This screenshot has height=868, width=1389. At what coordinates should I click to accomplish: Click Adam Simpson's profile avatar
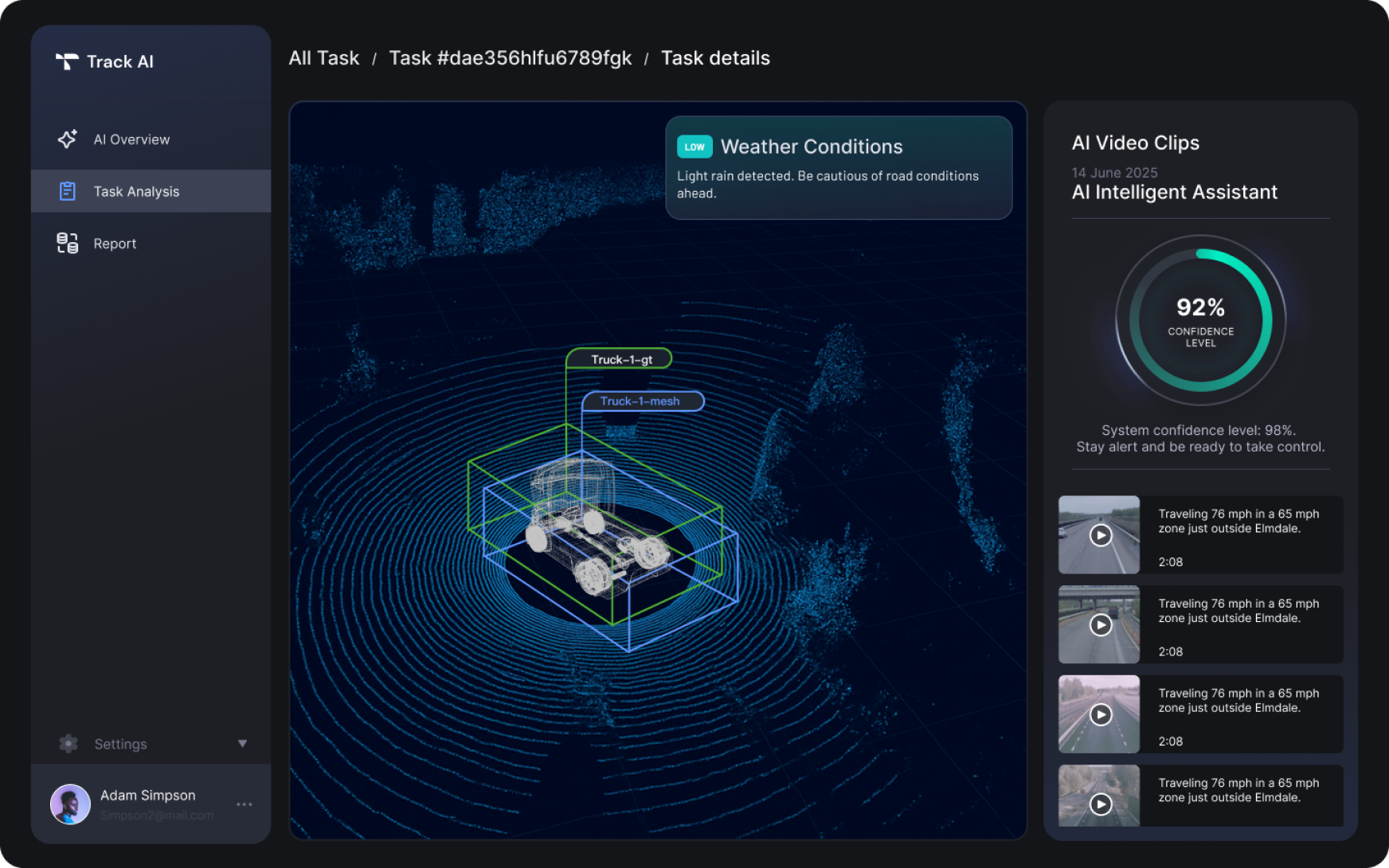click(70, 804)
